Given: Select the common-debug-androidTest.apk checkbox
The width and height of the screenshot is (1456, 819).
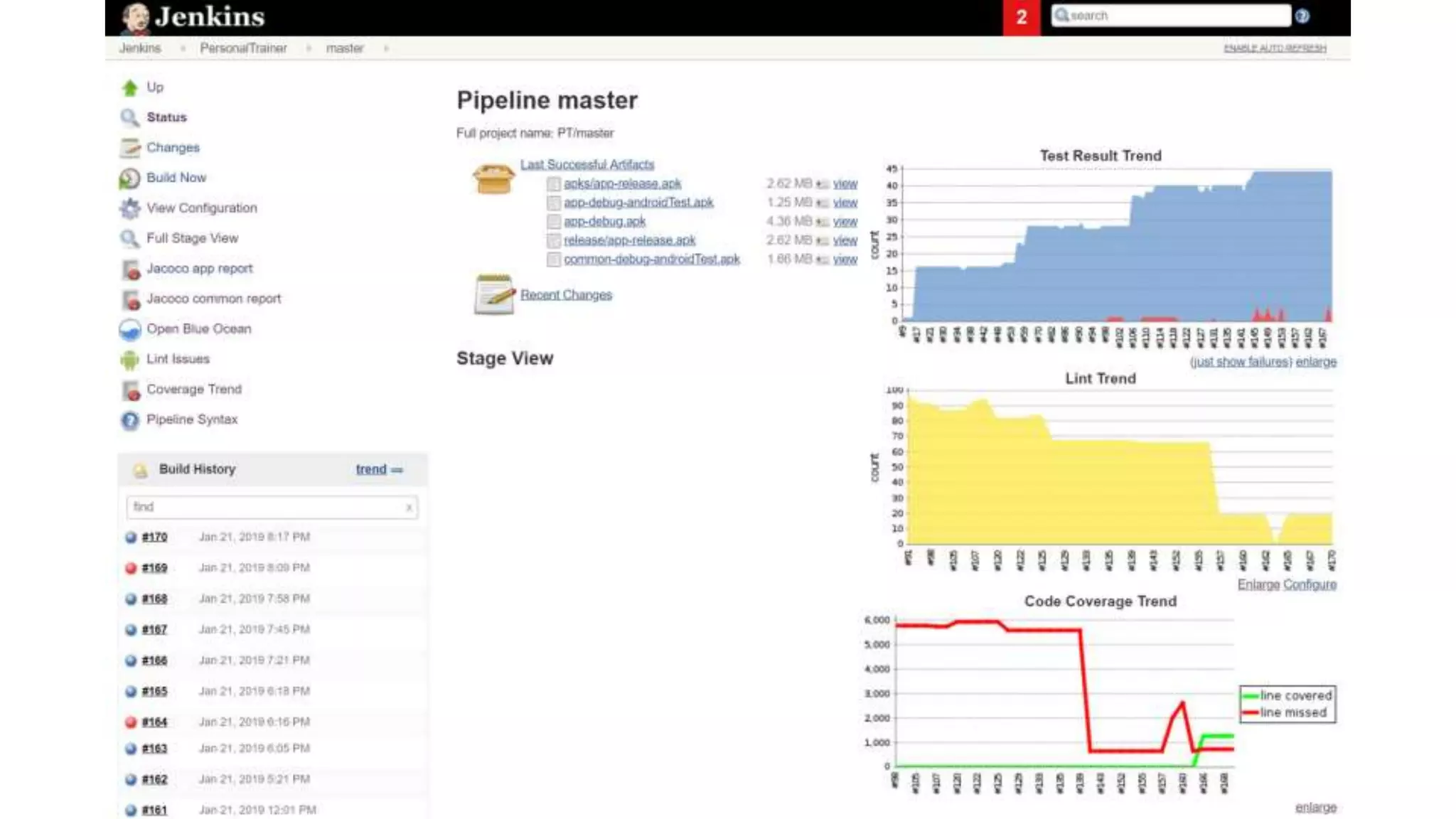Looking at the screenshot, I should pyautogui.click(x=553, y=259).
